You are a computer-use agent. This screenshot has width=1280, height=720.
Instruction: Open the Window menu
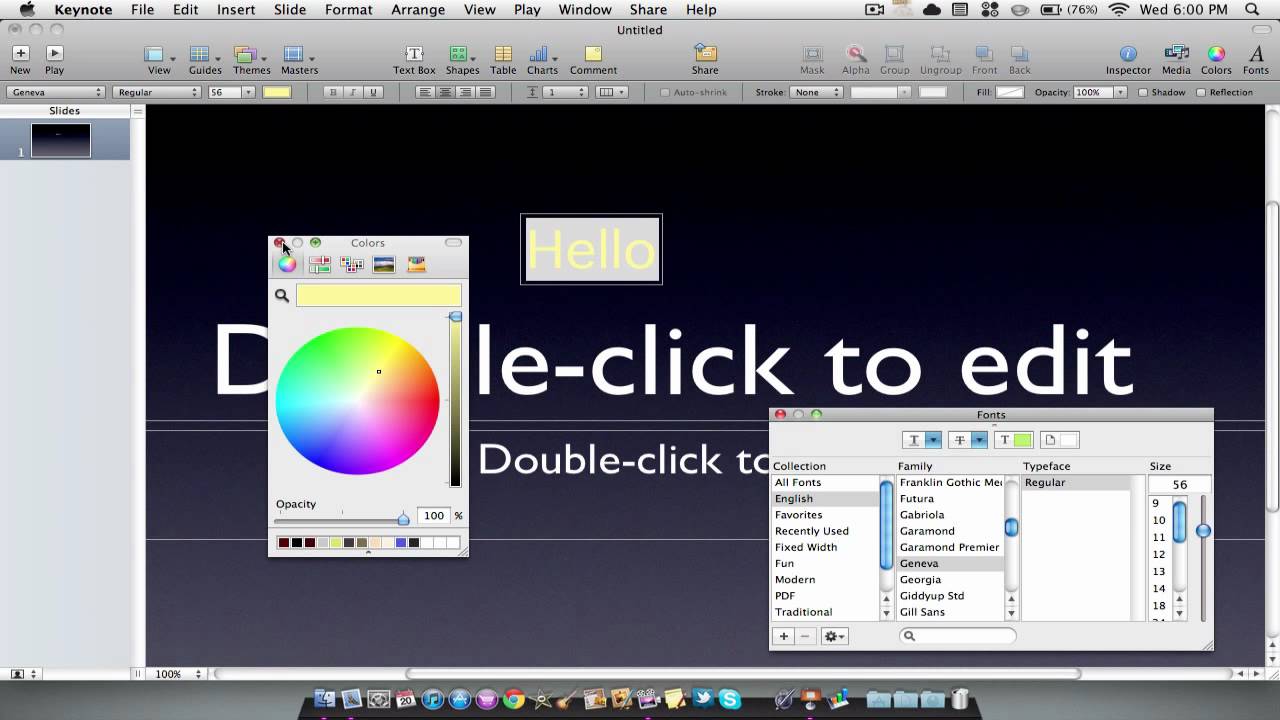[x=585, y=10]
